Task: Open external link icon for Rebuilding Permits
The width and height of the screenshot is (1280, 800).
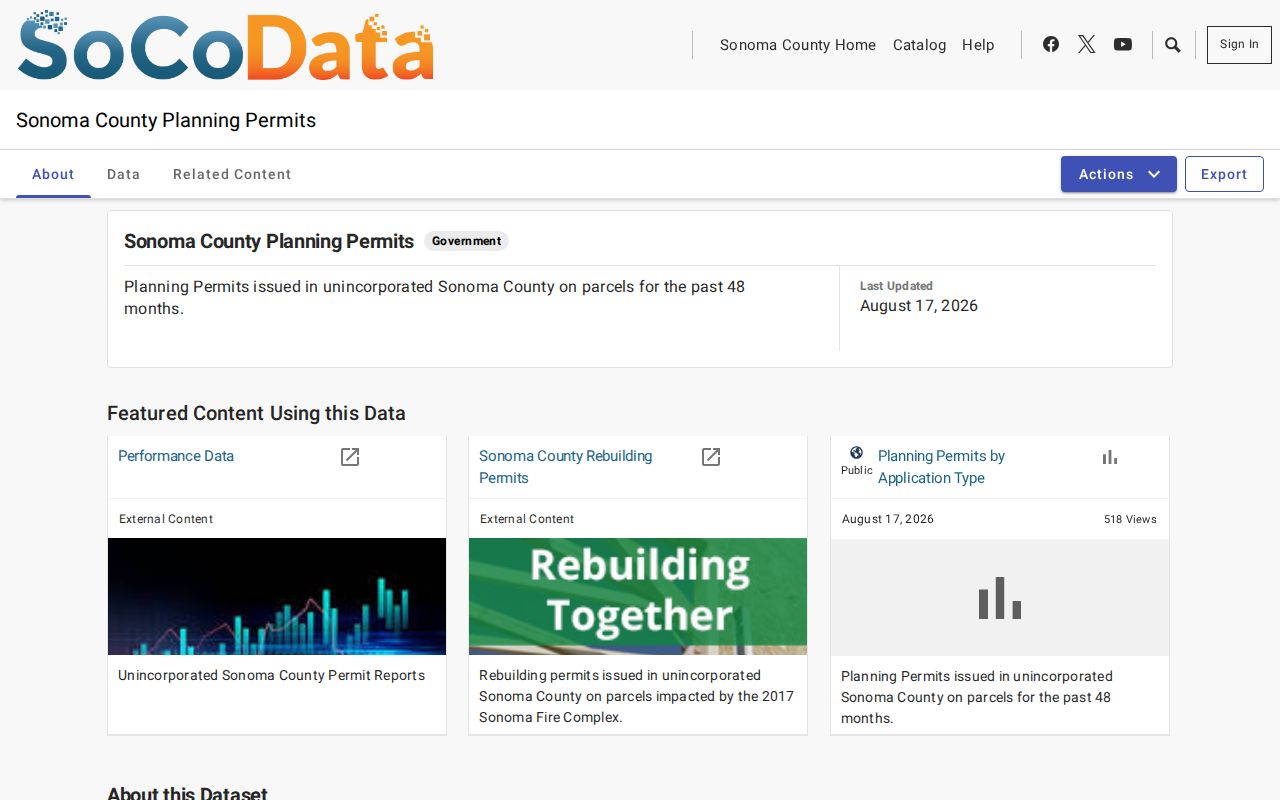Action: click(x=711, y=457)
